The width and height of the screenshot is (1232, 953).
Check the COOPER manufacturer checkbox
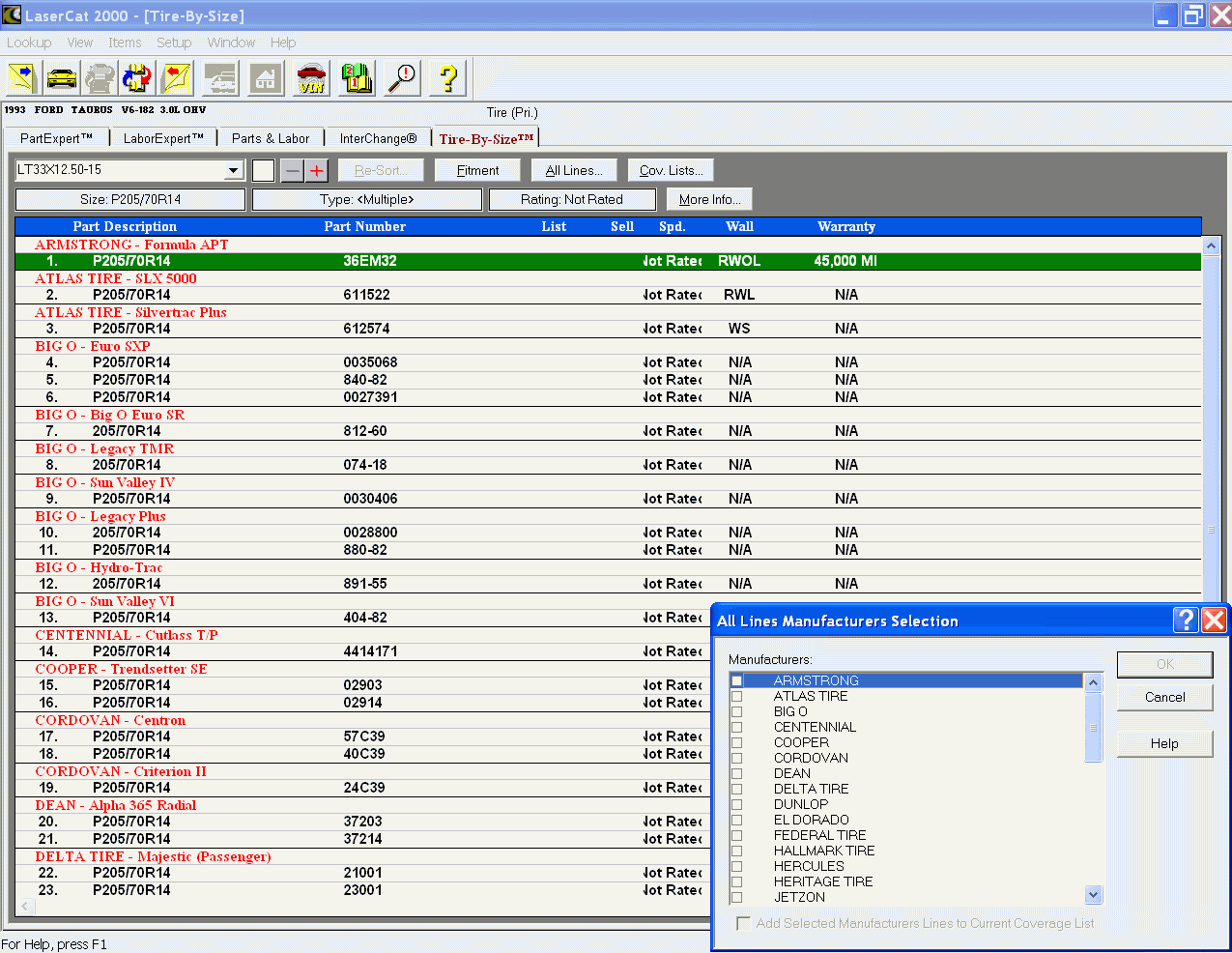coord(737,742)
